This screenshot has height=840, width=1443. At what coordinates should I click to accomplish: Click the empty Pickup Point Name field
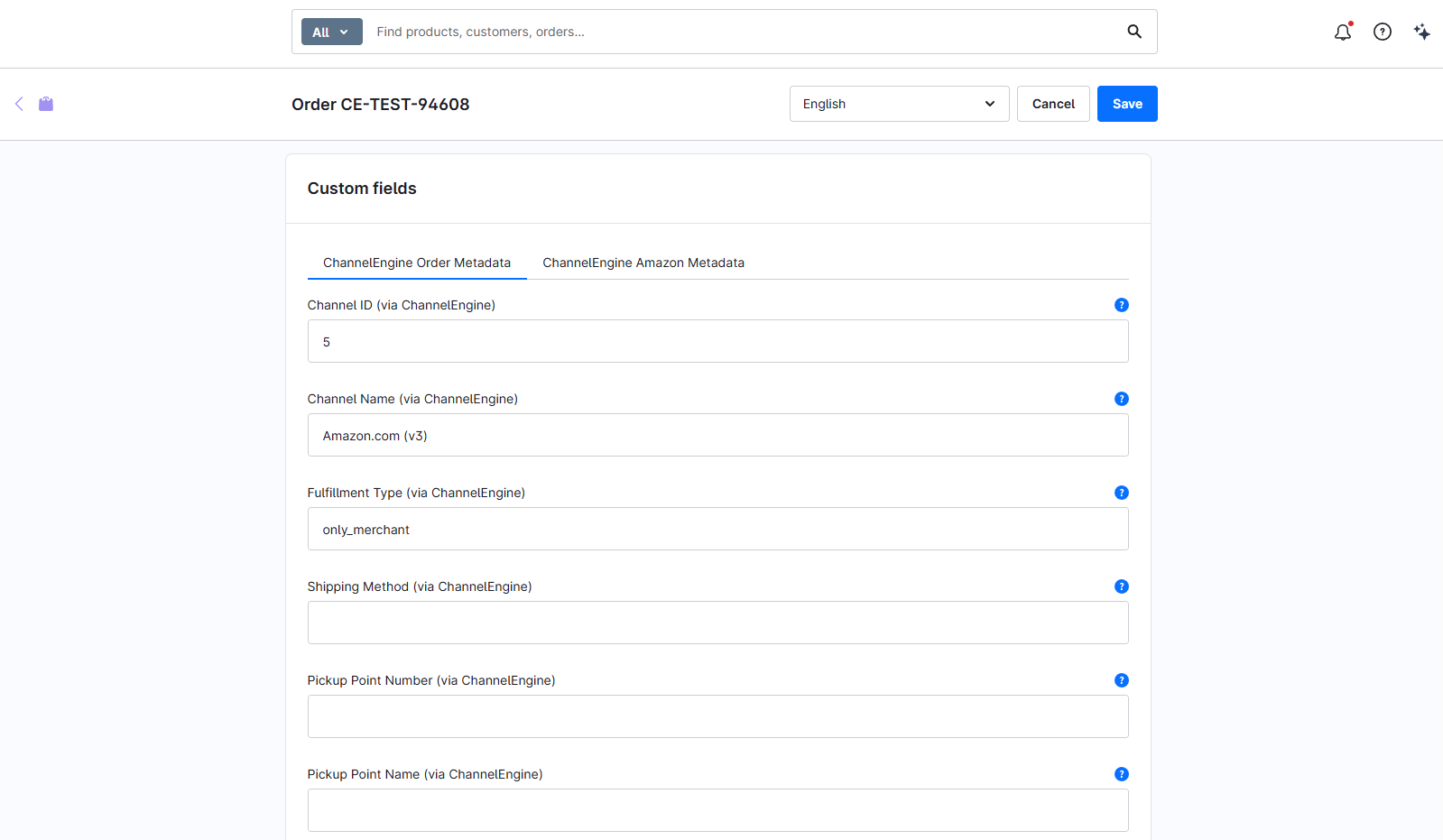click(717, 810)
